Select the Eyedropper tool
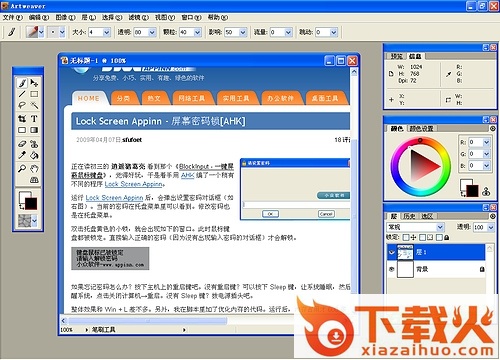 click(22, 155)
